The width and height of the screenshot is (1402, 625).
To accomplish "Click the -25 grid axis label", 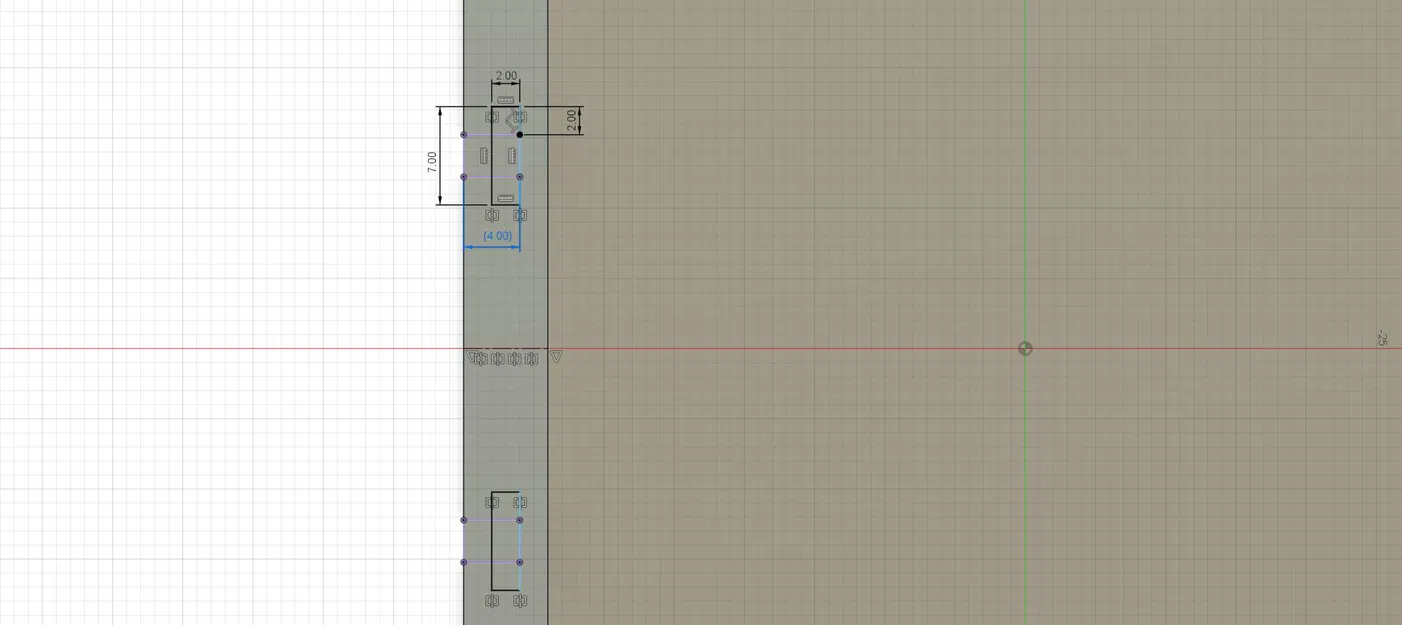I will (x=1382, y=338).
